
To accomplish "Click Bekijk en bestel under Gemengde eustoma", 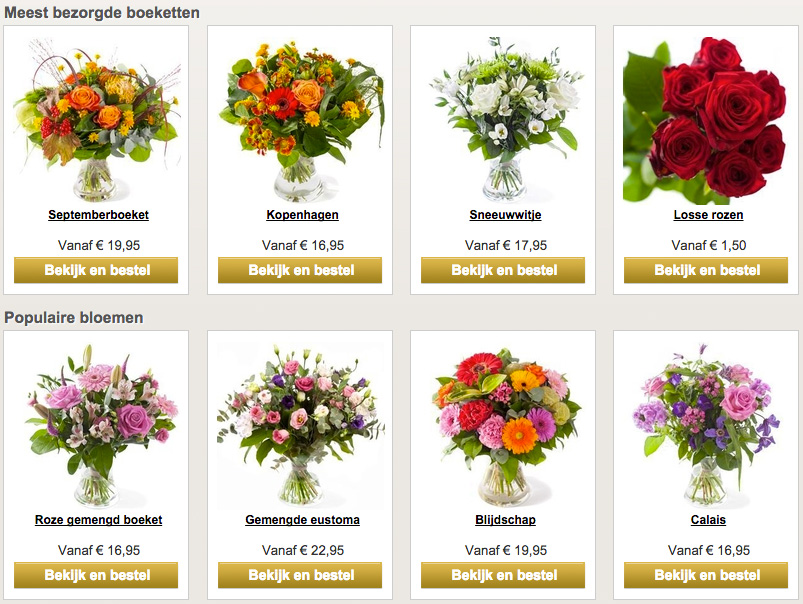I will pyautogui.click(x=300, y=575).
